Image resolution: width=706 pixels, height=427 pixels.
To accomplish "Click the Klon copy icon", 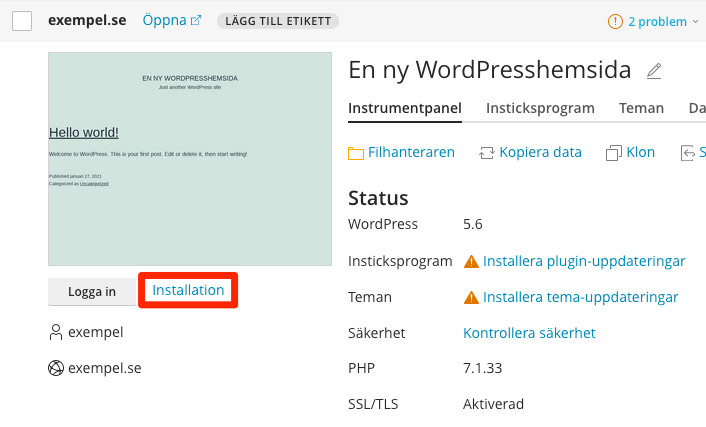I will 614,153.
